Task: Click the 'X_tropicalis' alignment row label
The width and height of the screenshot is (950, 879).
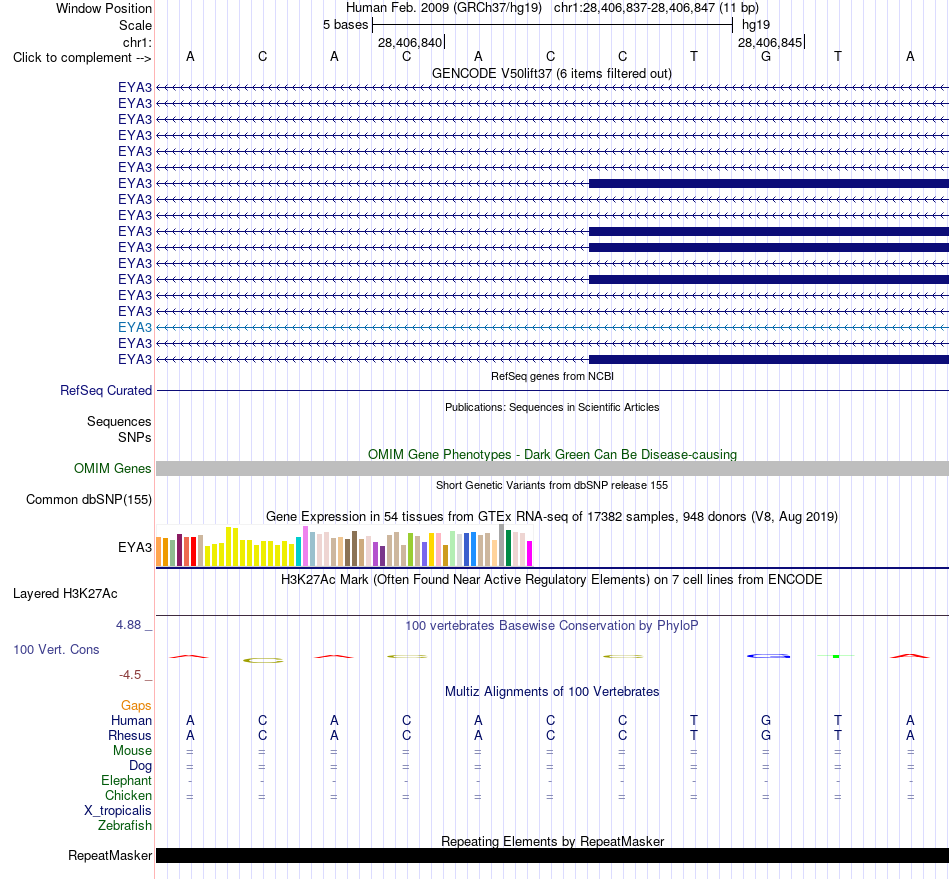Action: point(118,811)
